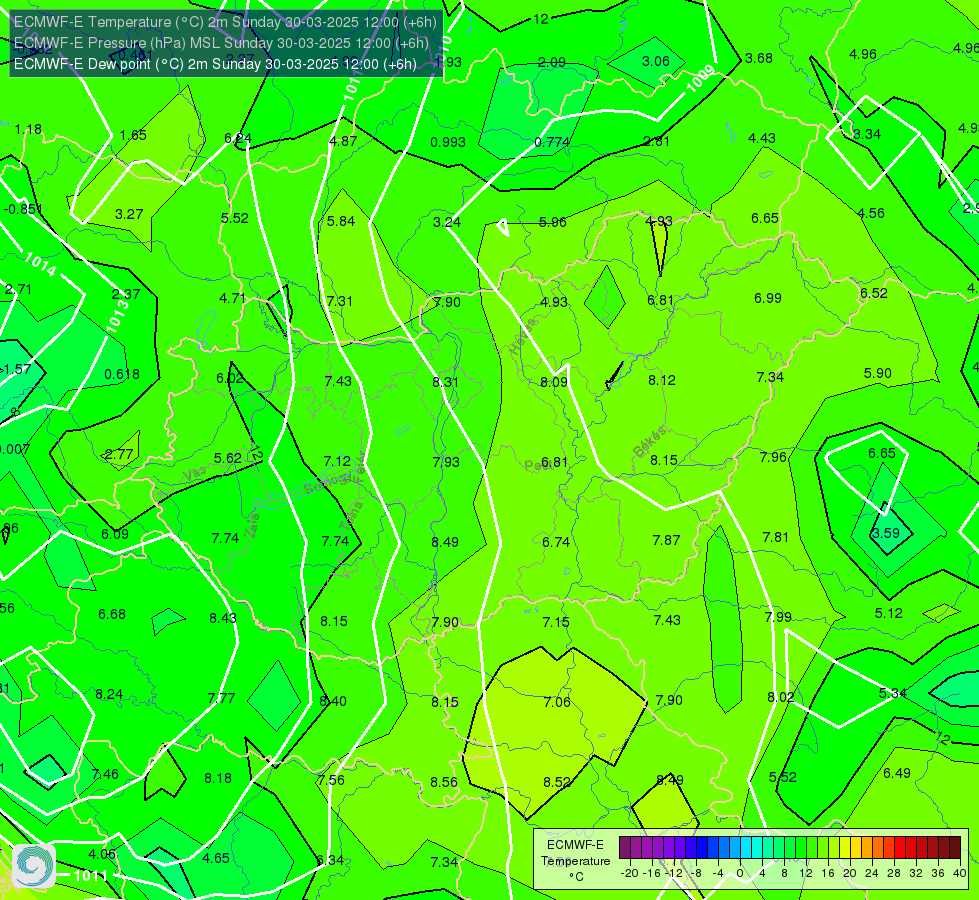Click the dew point value 6.74
The height and width of the screenshot is (900, 979).
tap(556, 542)
